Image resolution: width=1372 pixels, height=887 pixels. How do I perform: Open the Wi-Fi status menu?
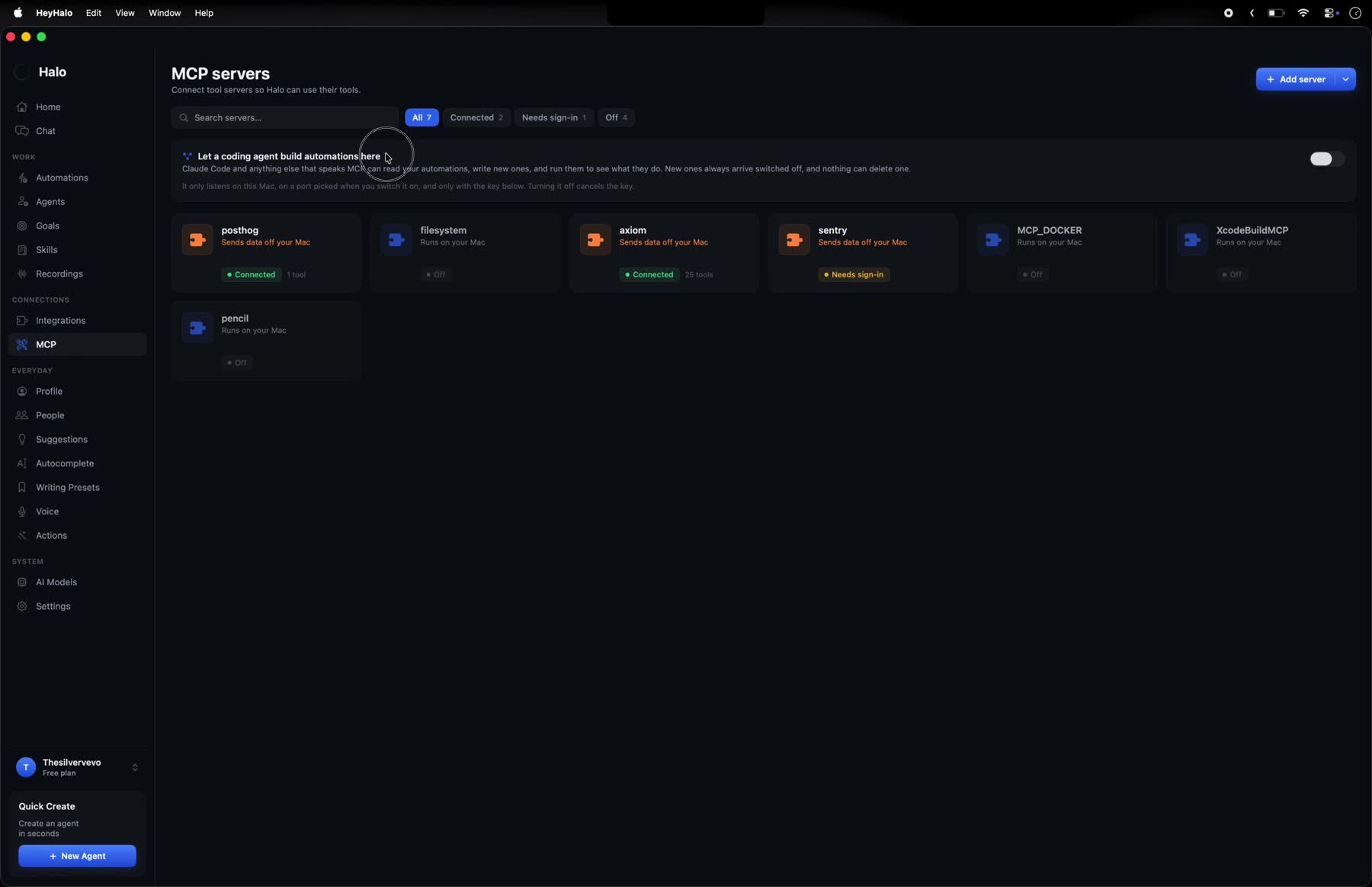(x=1303, y=13)
